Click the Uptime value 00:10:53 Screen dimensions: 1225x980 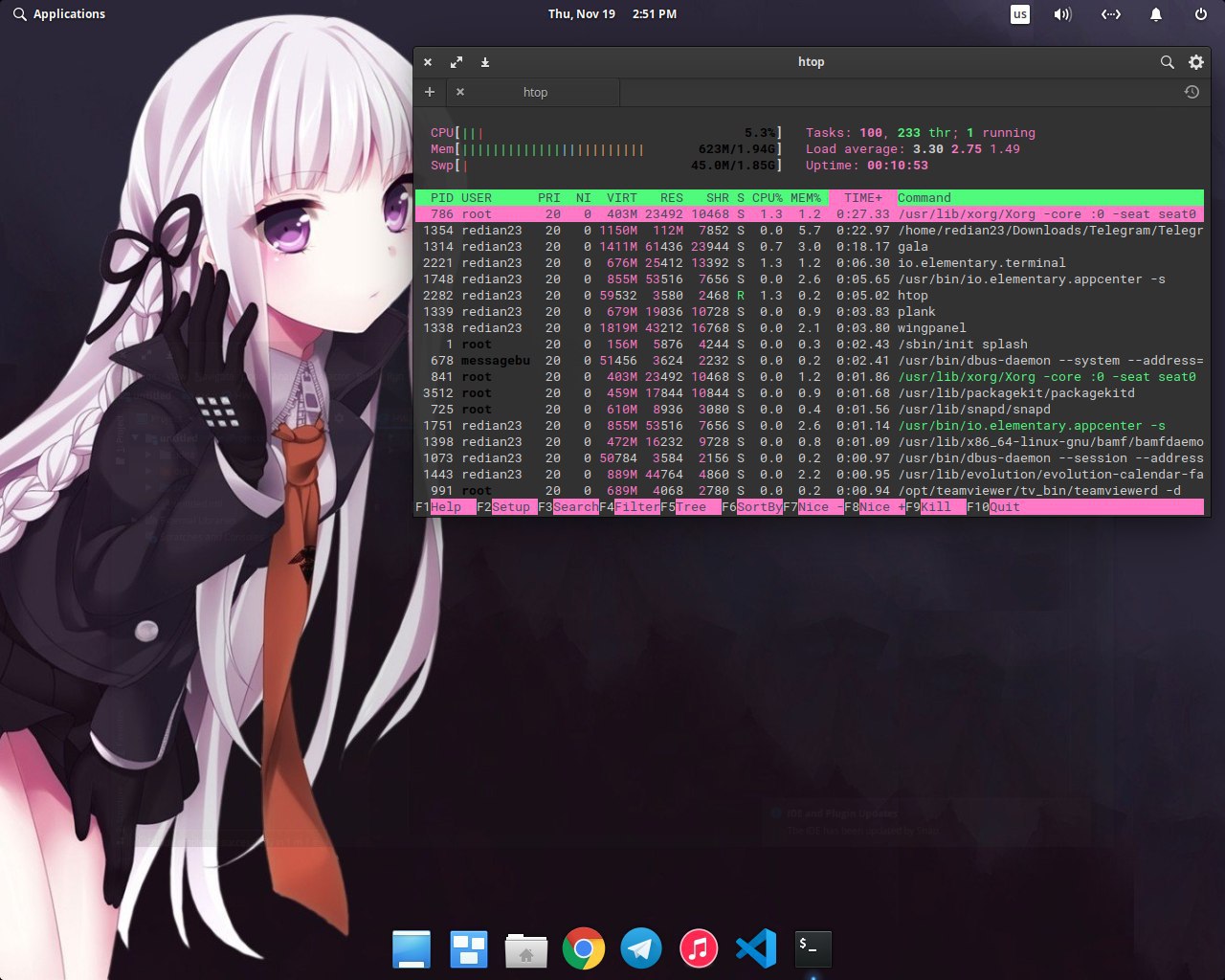(898, 166)
